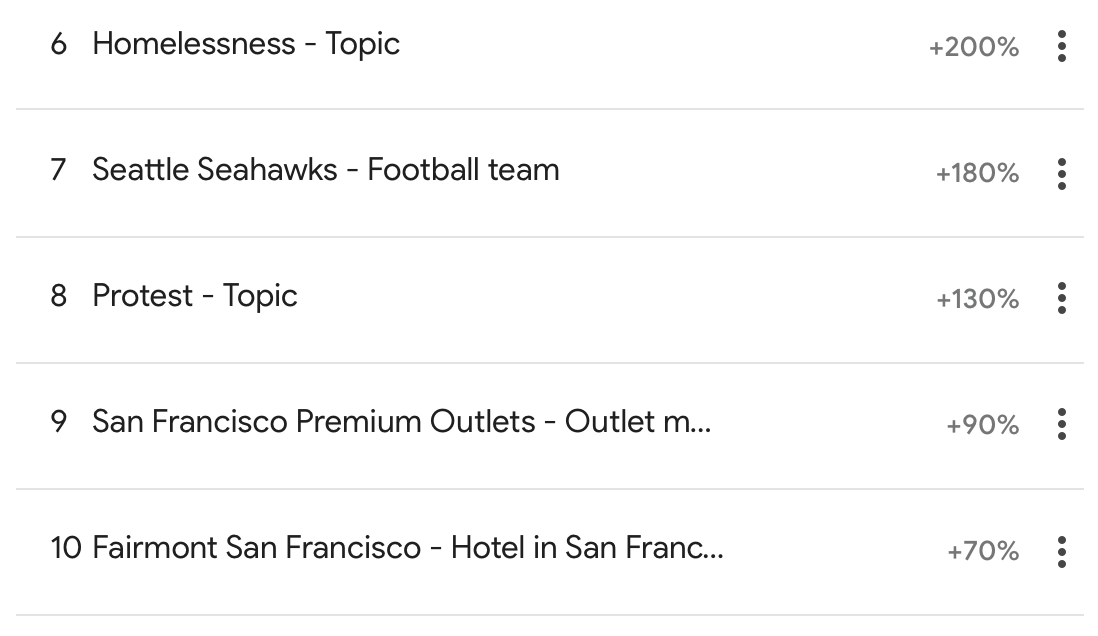Open more options for San Francisco Premium Outlets
The height and width of the screenshot is (636, 1098).
[1062, 424]
